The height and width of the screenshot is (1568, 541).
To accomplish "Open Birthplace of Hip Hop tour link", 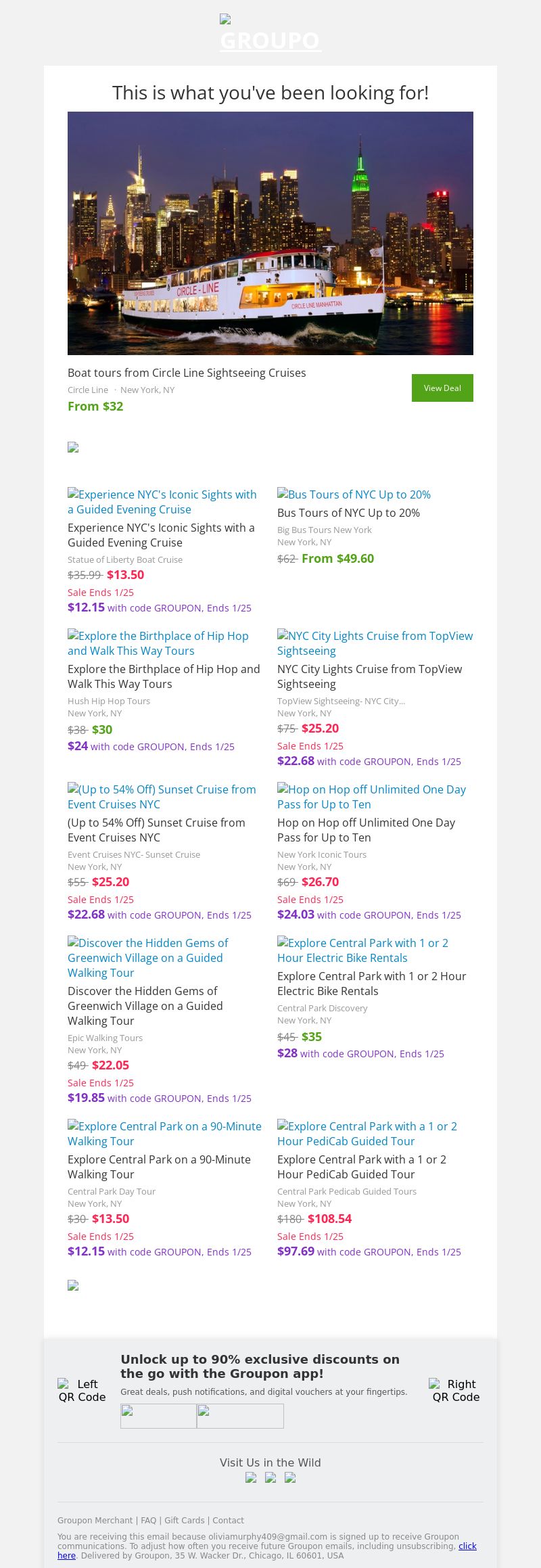I will click(x=158, y=643).
